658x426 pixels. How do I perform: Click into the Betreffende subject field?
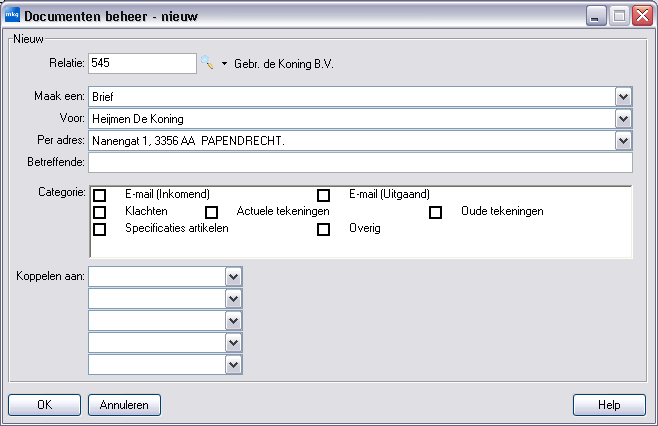[x=360, y=162]
